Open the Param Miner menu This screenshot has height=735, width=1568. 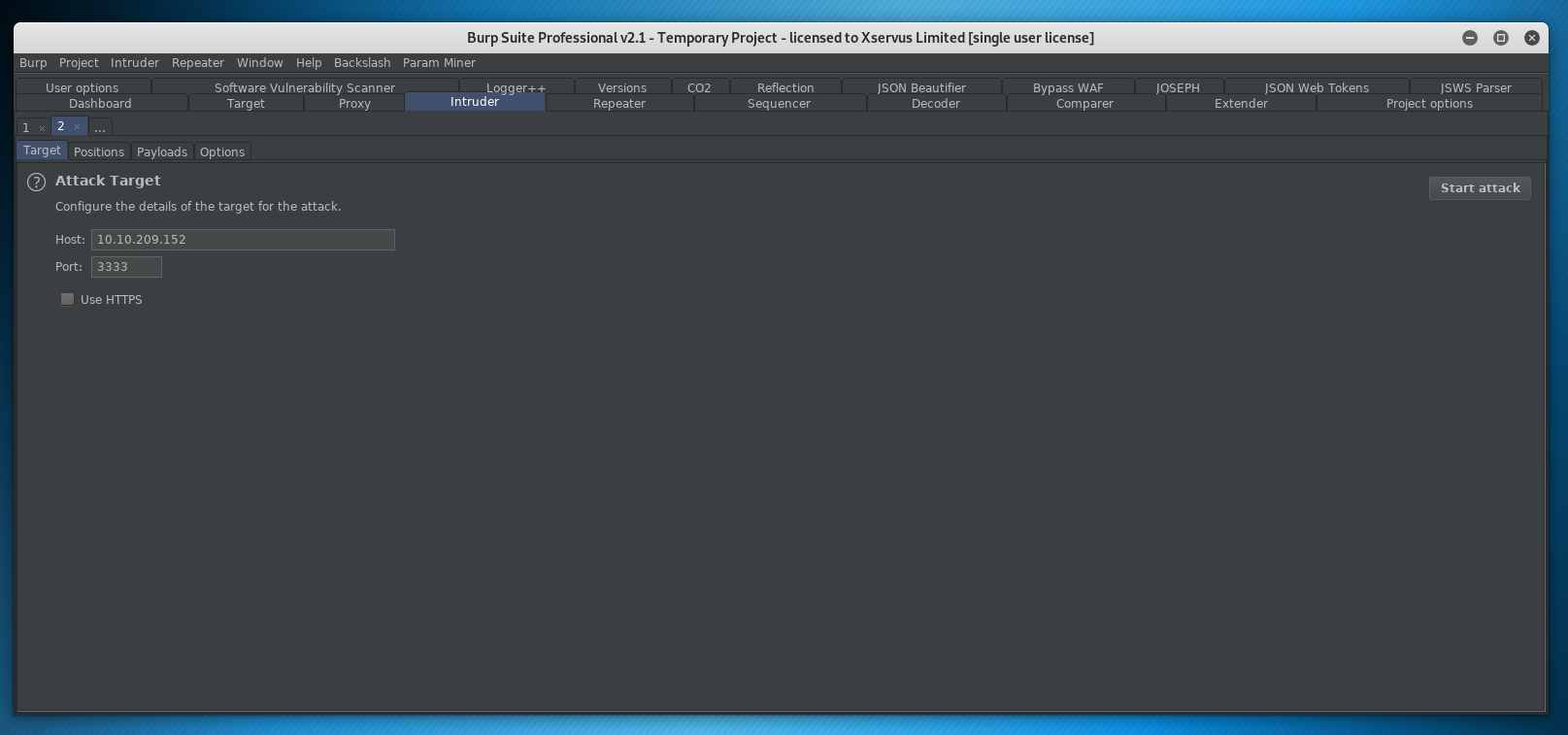coord(439,63)
